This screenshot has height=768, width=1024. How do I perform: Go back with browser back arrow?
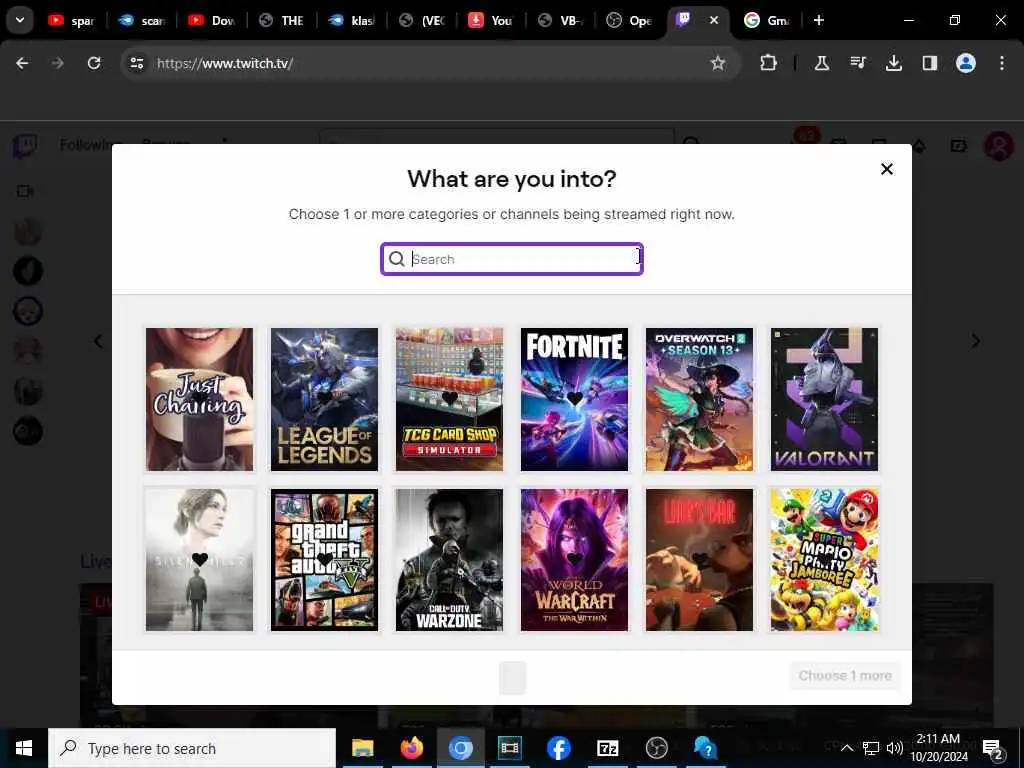(x=22, y=63)
